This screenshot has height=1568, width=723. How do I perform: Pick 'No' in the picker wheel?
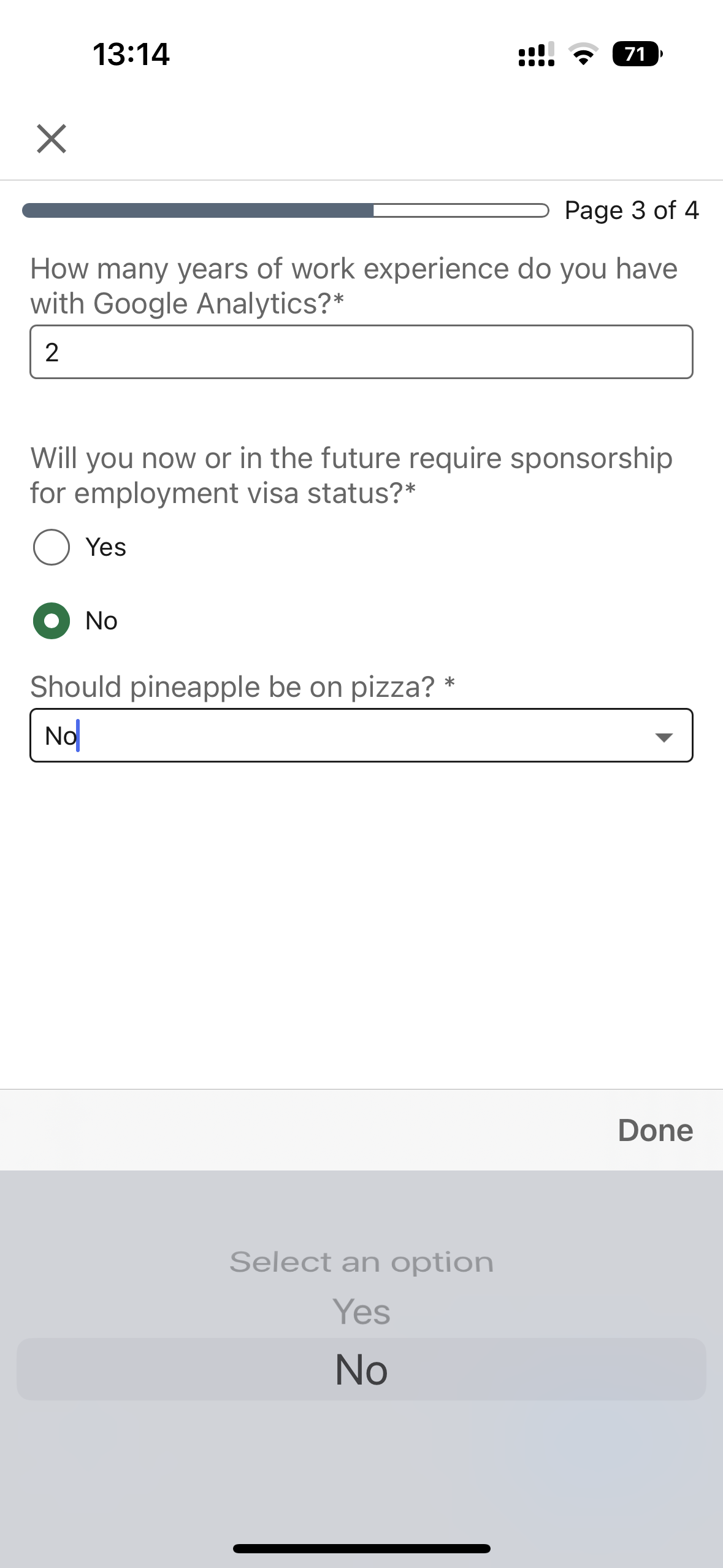coord(361,1369)
